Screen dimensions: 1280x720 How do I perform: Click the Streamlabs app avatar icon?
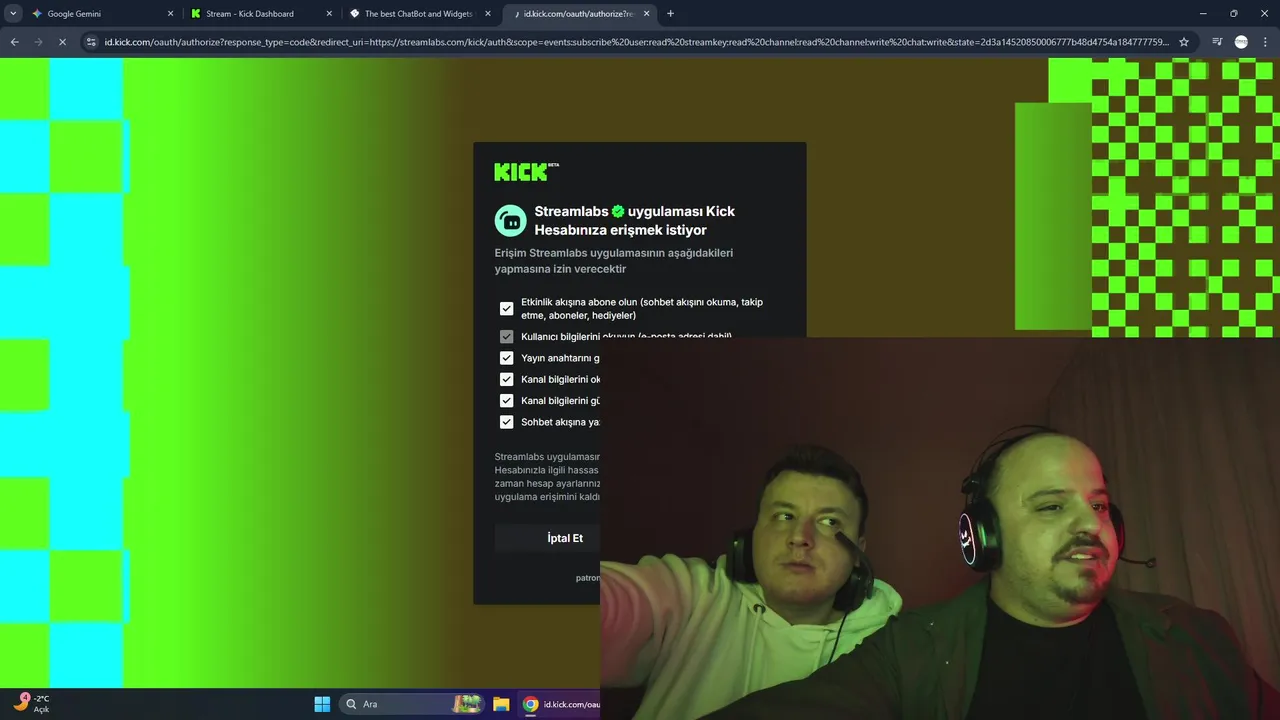tap(510, 220)
